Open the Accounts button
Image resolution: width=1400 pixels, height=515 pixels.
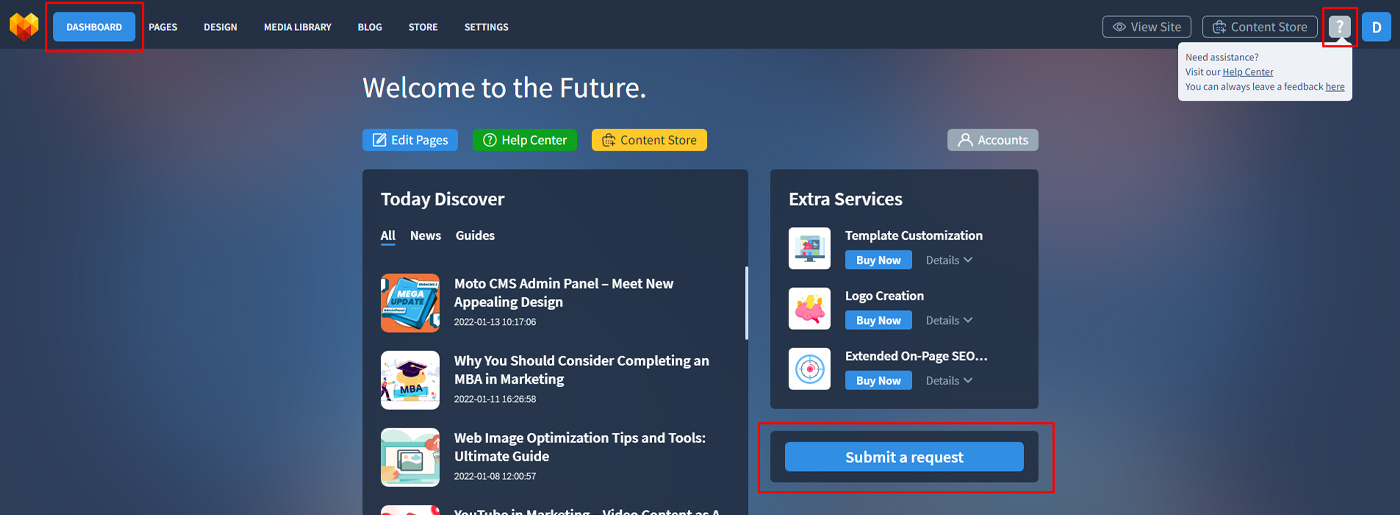(x=992, y=140)
